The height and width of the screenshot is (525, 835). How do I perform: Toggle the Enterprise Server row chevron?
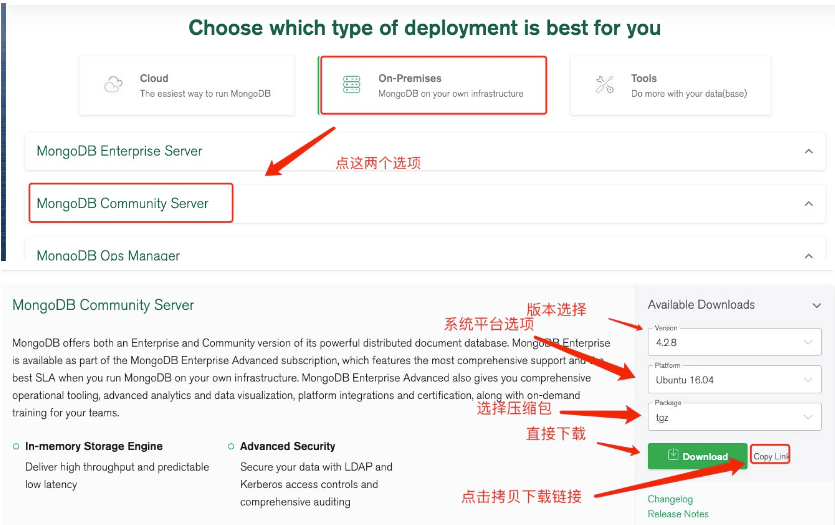808,151
